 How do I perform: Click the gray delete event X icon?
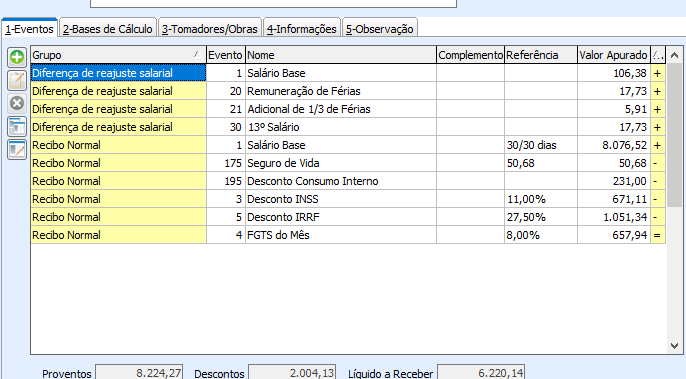coord(17,104)
